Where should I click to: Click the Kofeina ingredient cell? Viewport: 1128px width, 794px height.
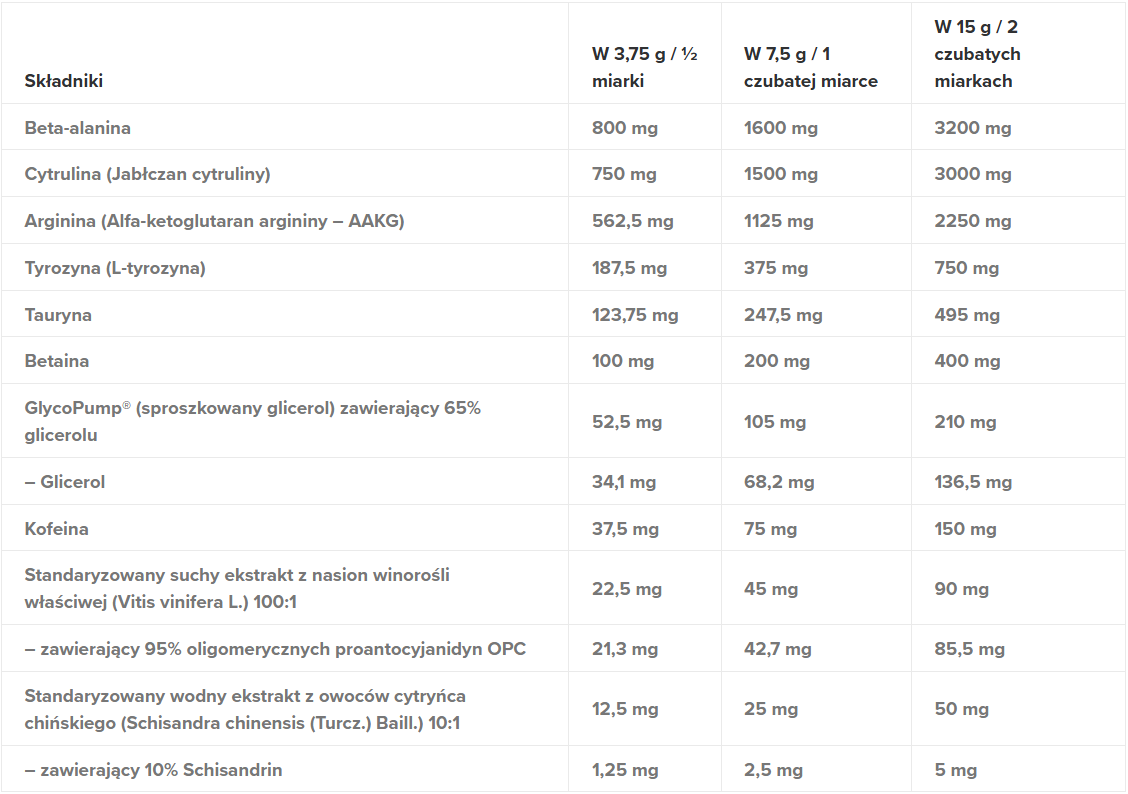57,529
